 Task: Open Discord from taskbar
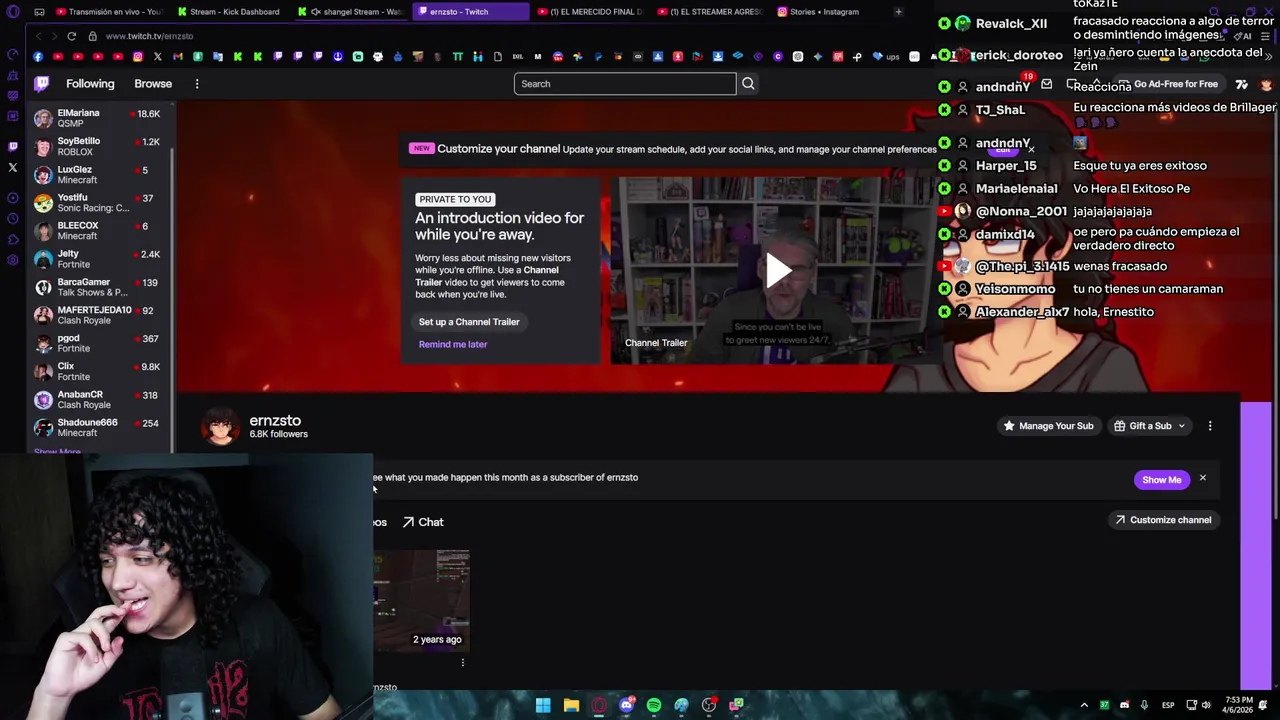tap(626, 705)
